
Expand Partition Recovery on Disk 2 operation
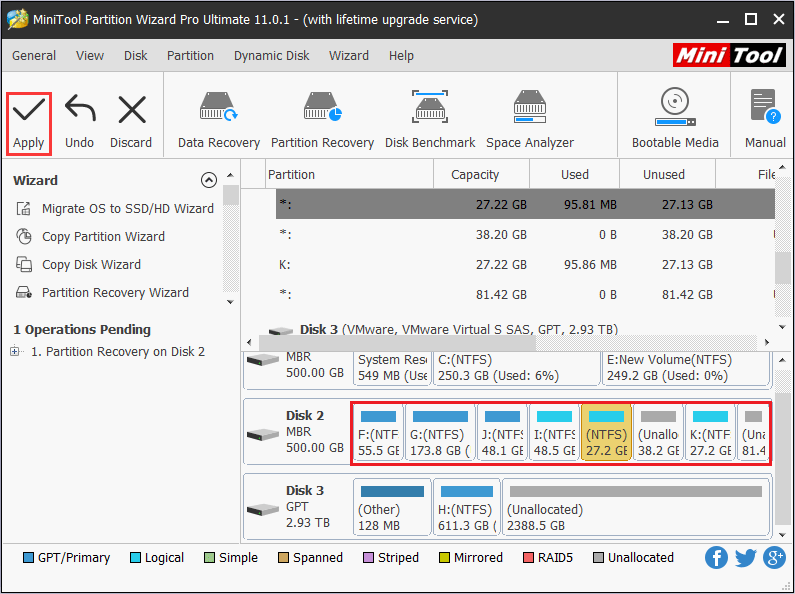(x=15, y=351)
